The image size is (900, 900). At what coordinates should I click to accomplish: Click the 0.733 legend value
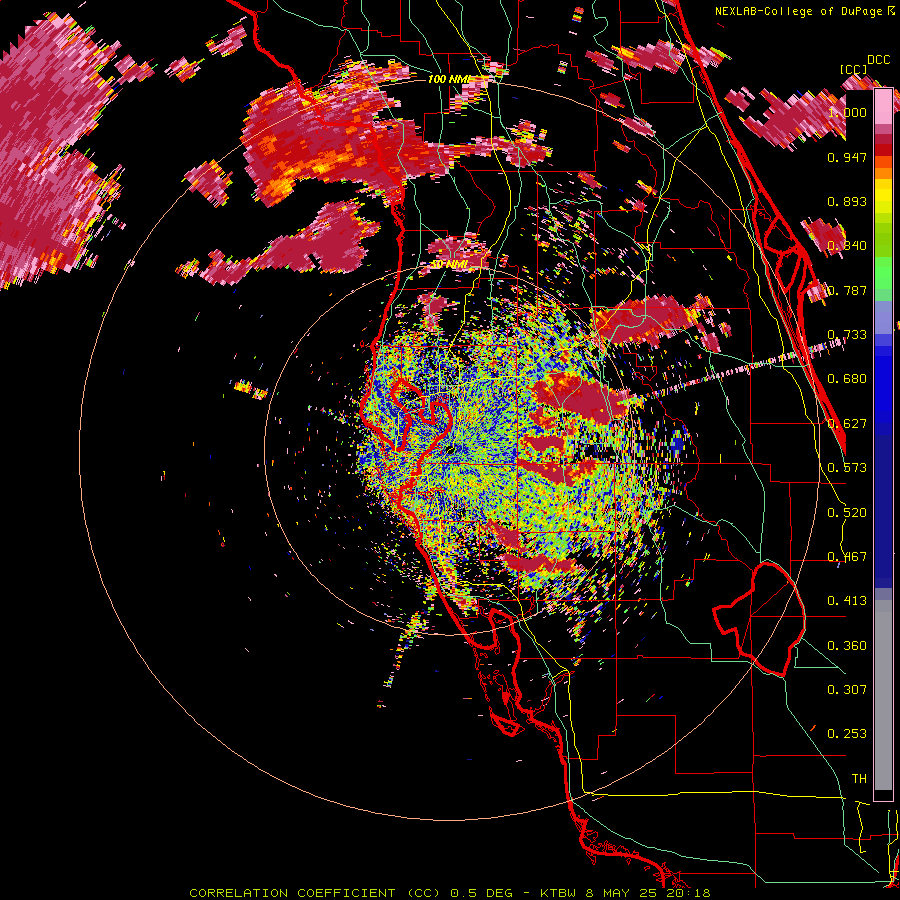tap(847, 335)
